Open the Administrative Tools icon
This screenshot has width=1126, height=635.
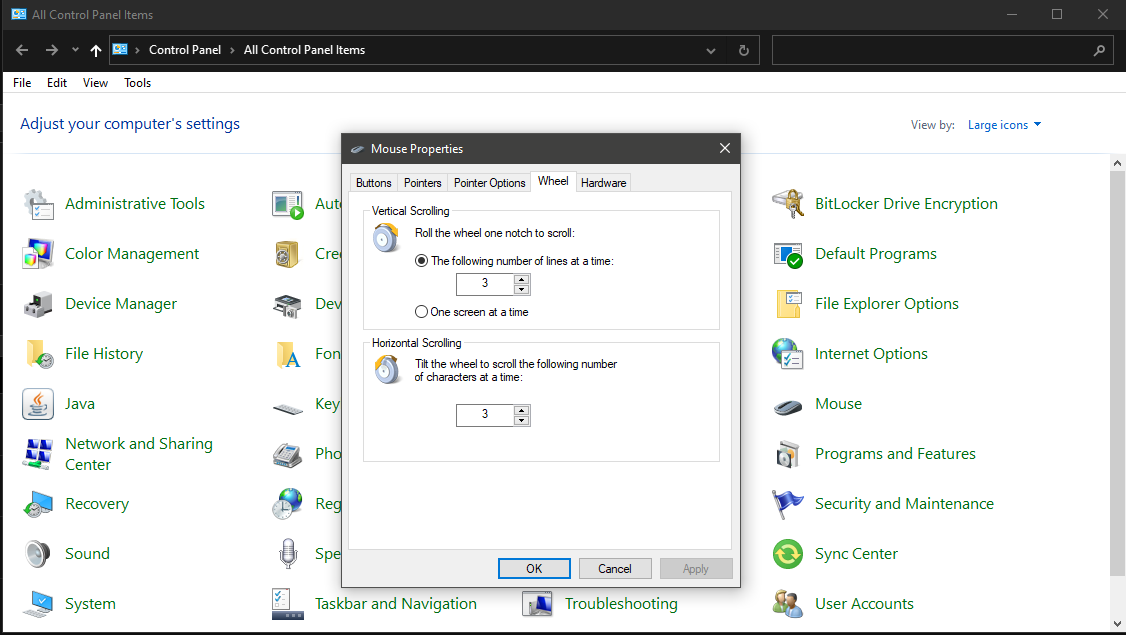coord(38,204)
